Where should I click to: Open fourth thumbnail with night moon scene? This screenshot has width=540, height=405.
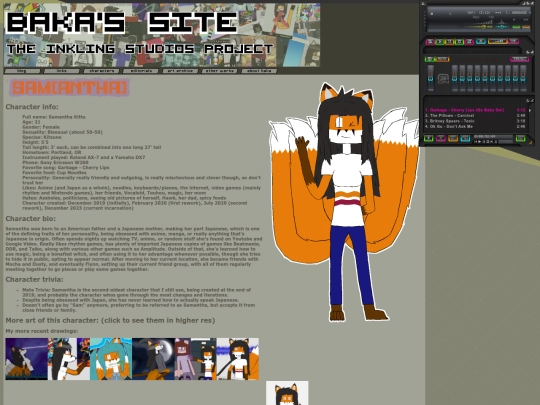click(x=153, y=359)
